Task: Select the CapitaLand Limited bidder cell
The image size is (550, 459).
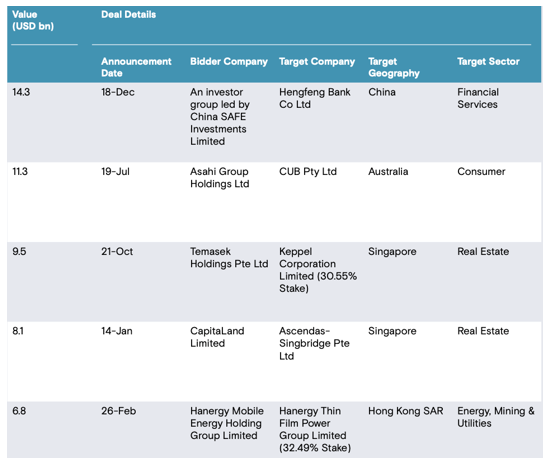Action: tap(217, 337)
